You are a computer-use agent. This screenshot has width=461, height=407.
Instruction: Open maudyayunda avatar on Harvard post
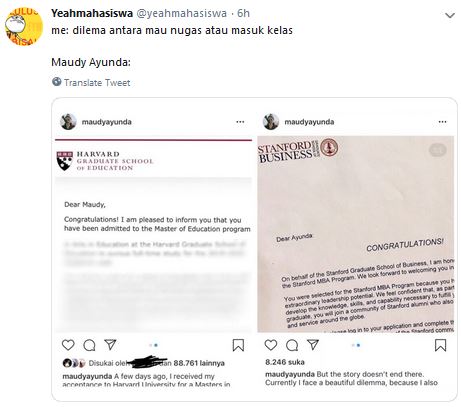[68, 122]
